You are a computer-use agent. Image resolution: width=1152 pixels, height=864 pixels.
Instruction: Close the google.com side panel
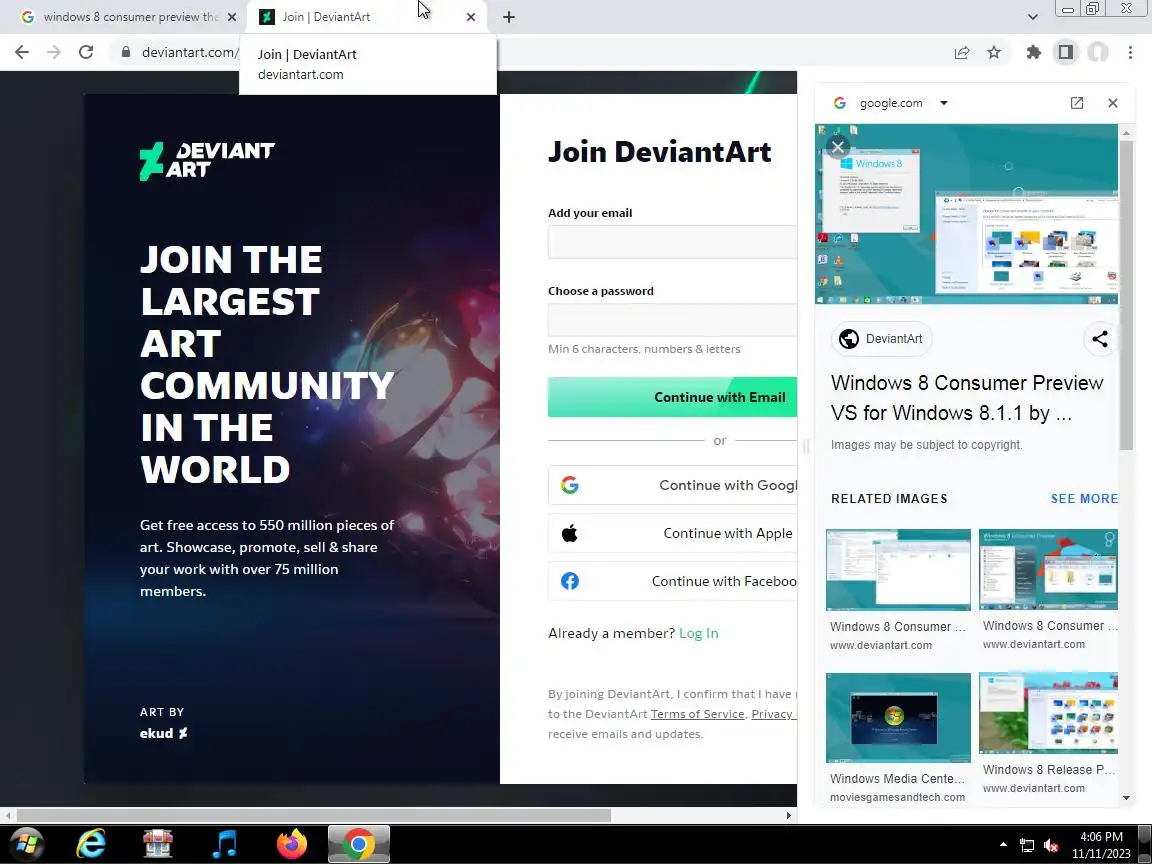click(x=1113, y=103)
